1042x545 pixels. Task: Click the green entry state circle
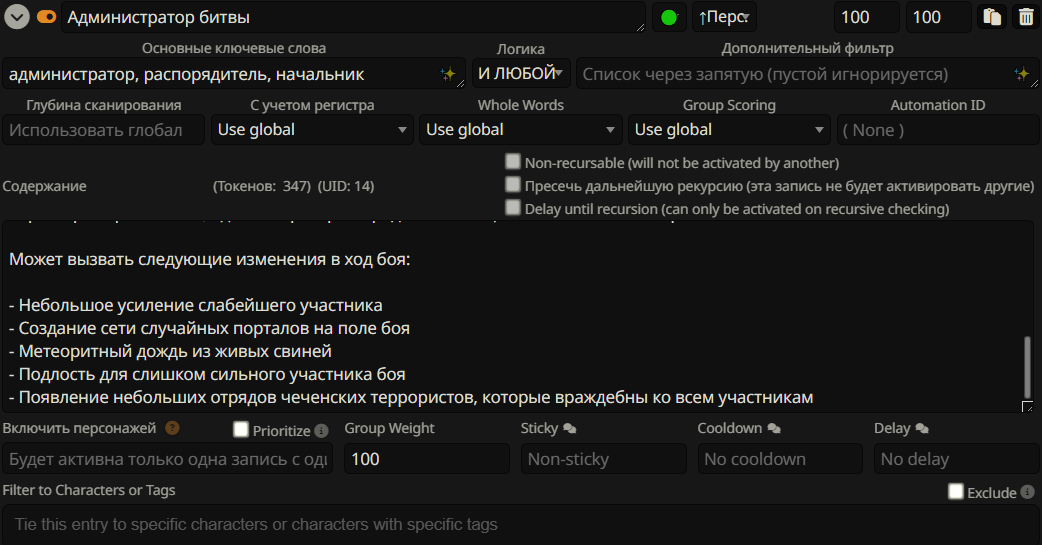tap(669, 17)
